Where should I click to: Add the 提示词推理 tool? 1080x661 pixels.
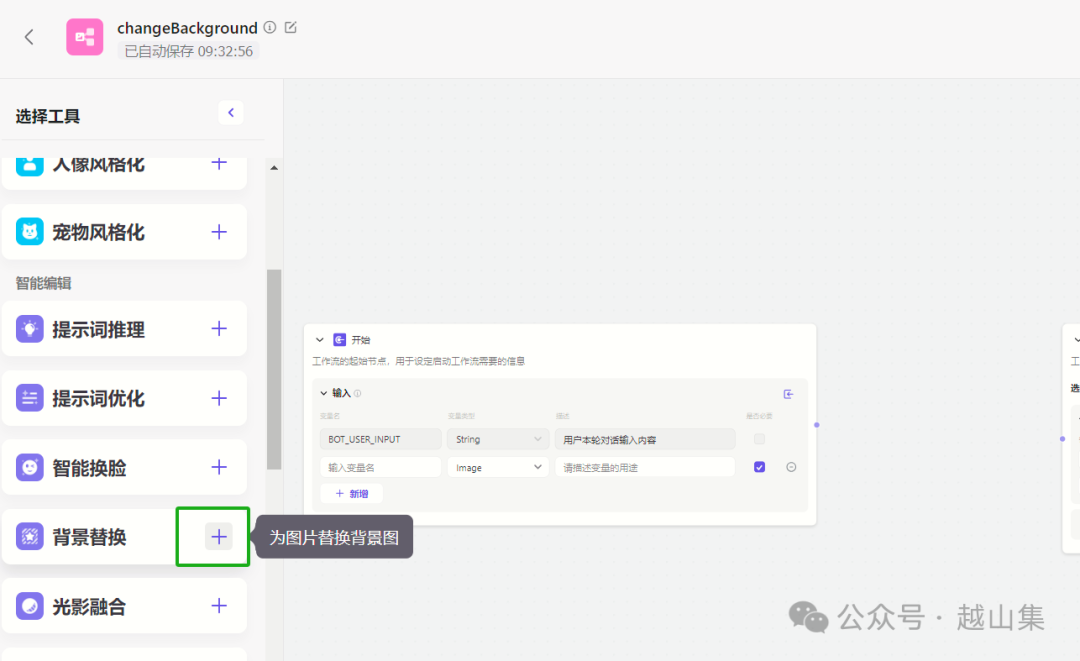(x=219, y=329)
